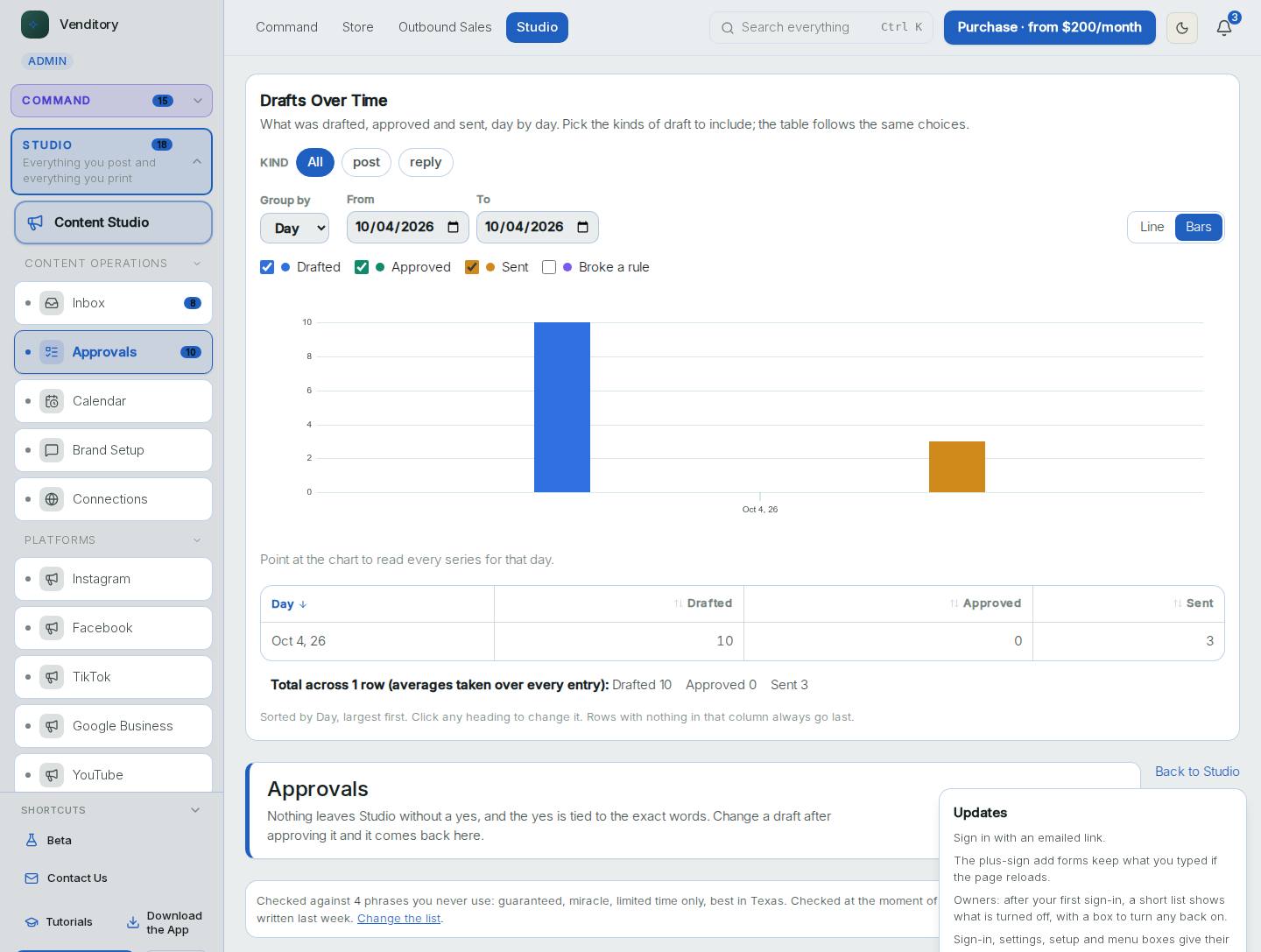Click the Instagram megaphone icon
The width and height of the screenshot is (1261, 952).
tap(52, 579)
